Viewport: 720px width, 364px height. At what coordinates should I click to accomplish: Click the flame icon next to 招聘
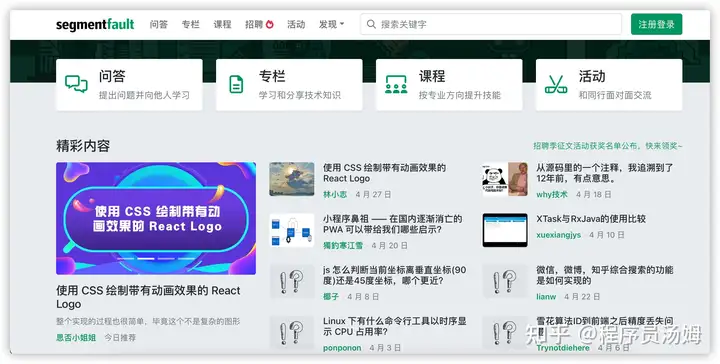[270, 24]
